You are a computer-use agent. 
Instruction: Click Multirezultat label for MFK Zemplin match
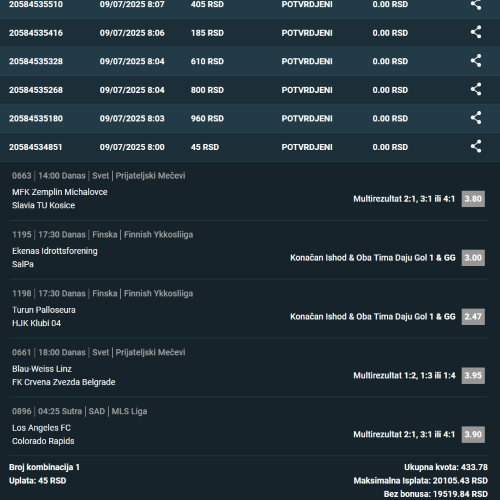pos(404,199)
